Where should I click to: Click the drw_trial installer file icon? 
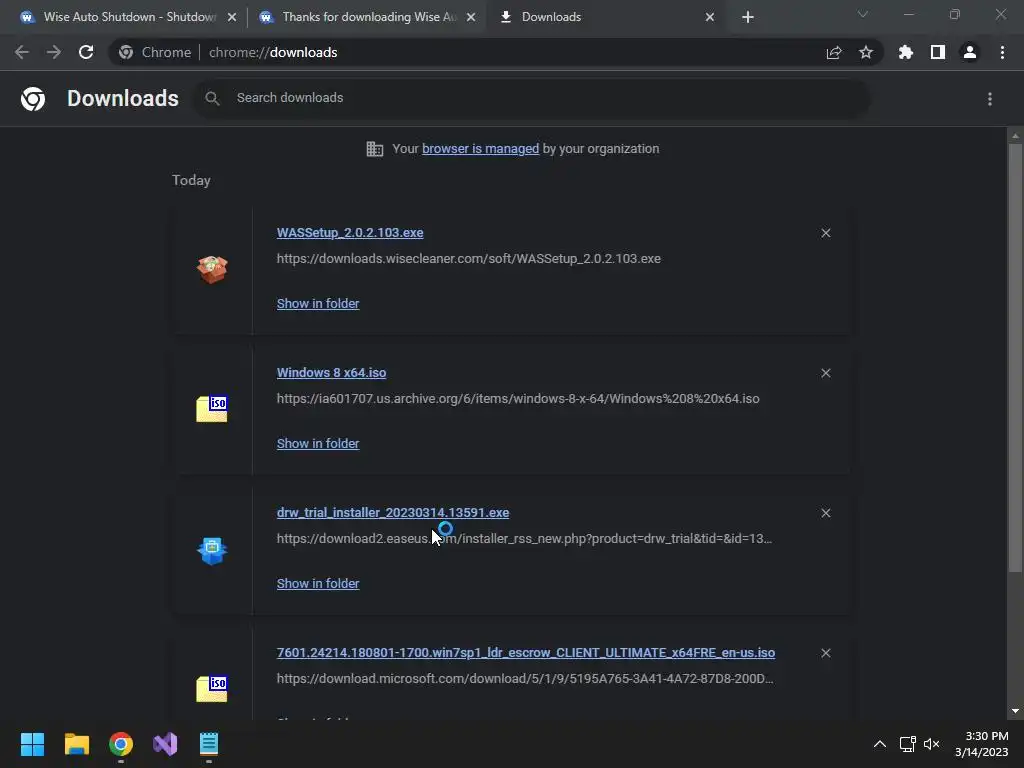click(212, 551)
